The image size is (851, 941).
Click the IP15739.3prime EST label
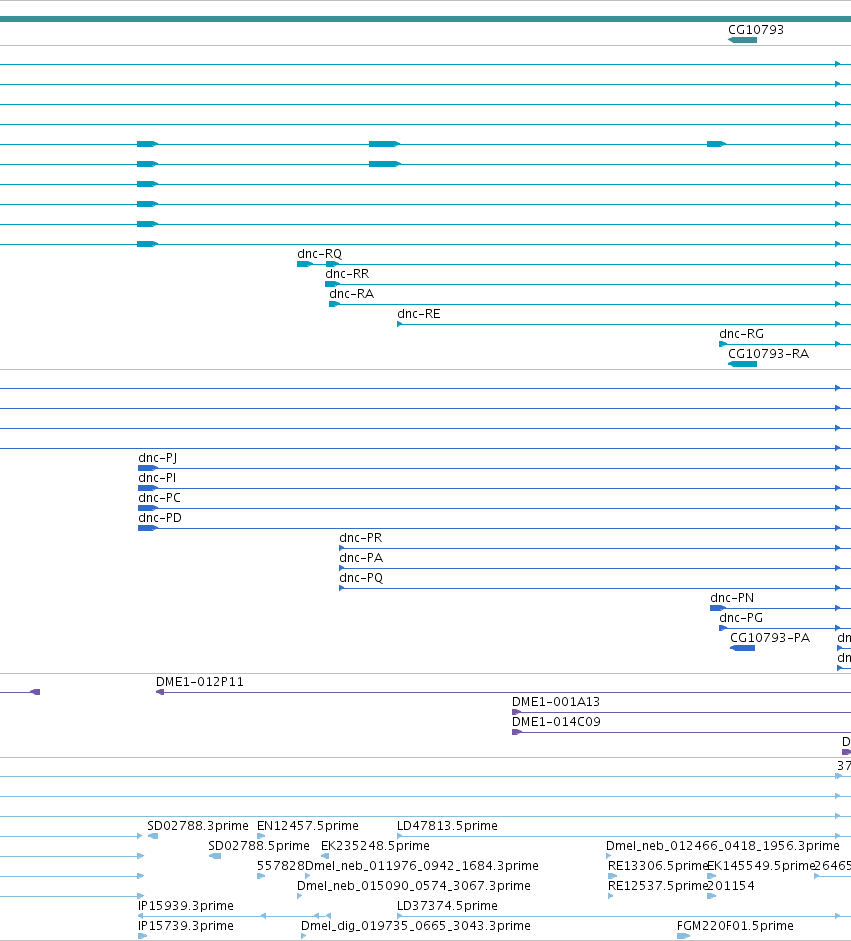pyautogui.click(x=185, y=926)
